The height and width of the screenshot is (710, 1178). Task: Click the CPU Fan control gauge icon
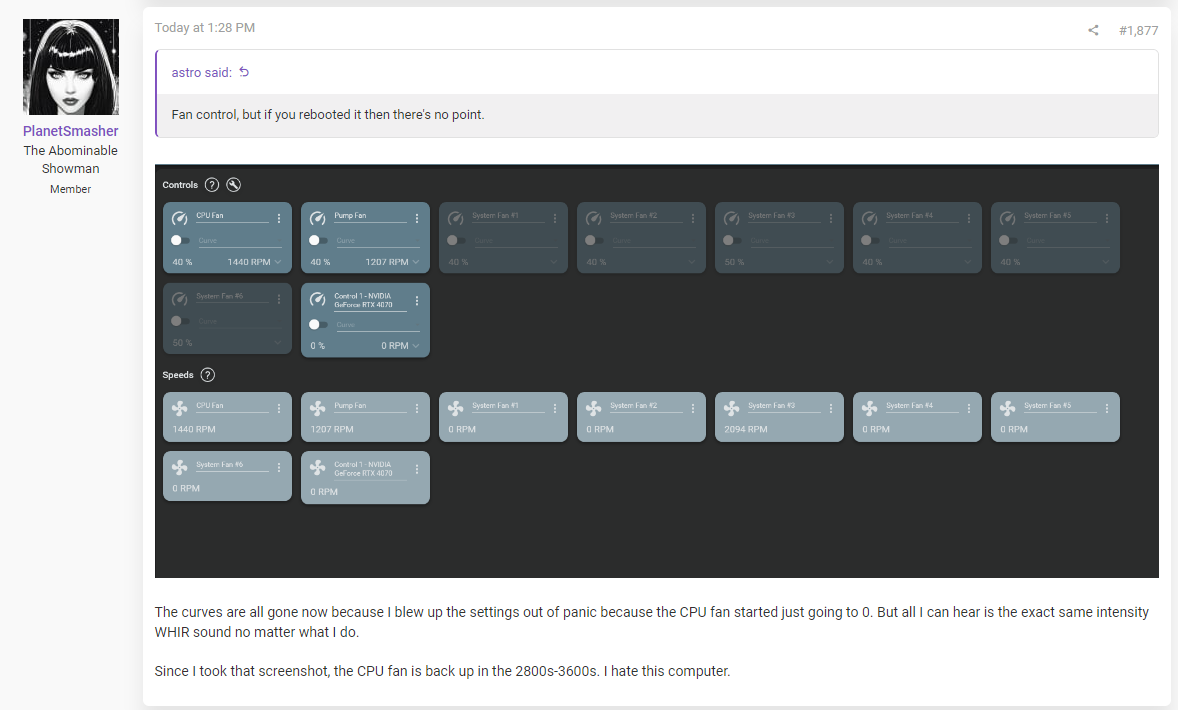tap(180, 218)
